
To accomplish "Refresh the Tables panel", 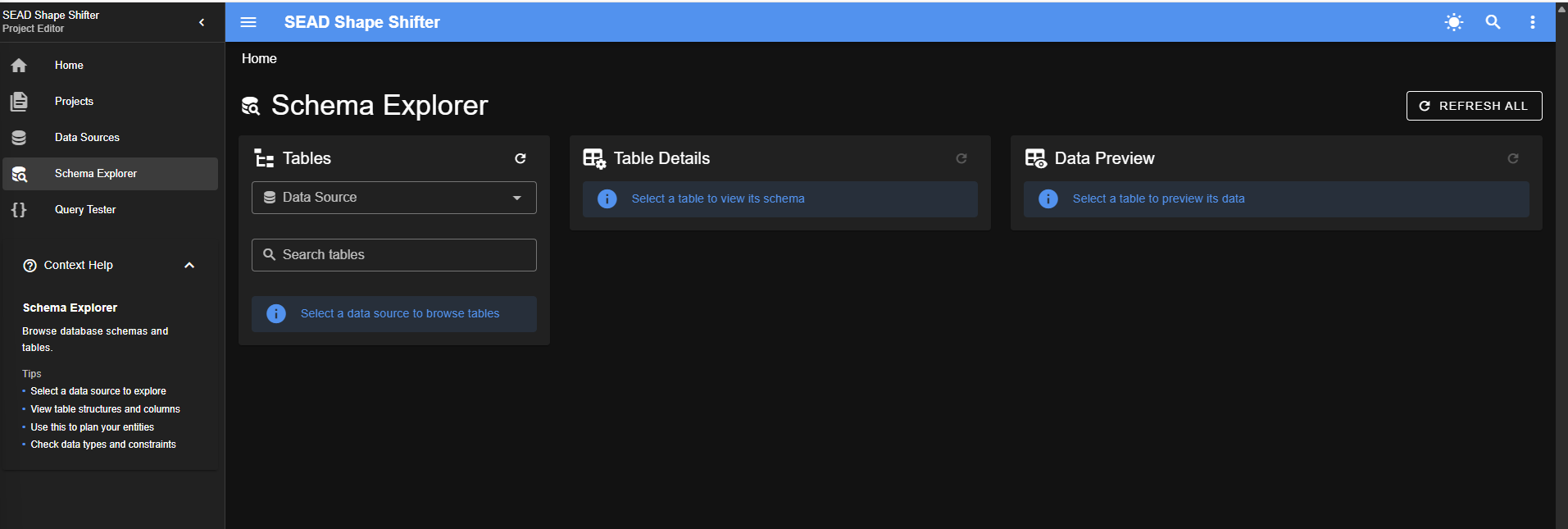I will [520, 158].
